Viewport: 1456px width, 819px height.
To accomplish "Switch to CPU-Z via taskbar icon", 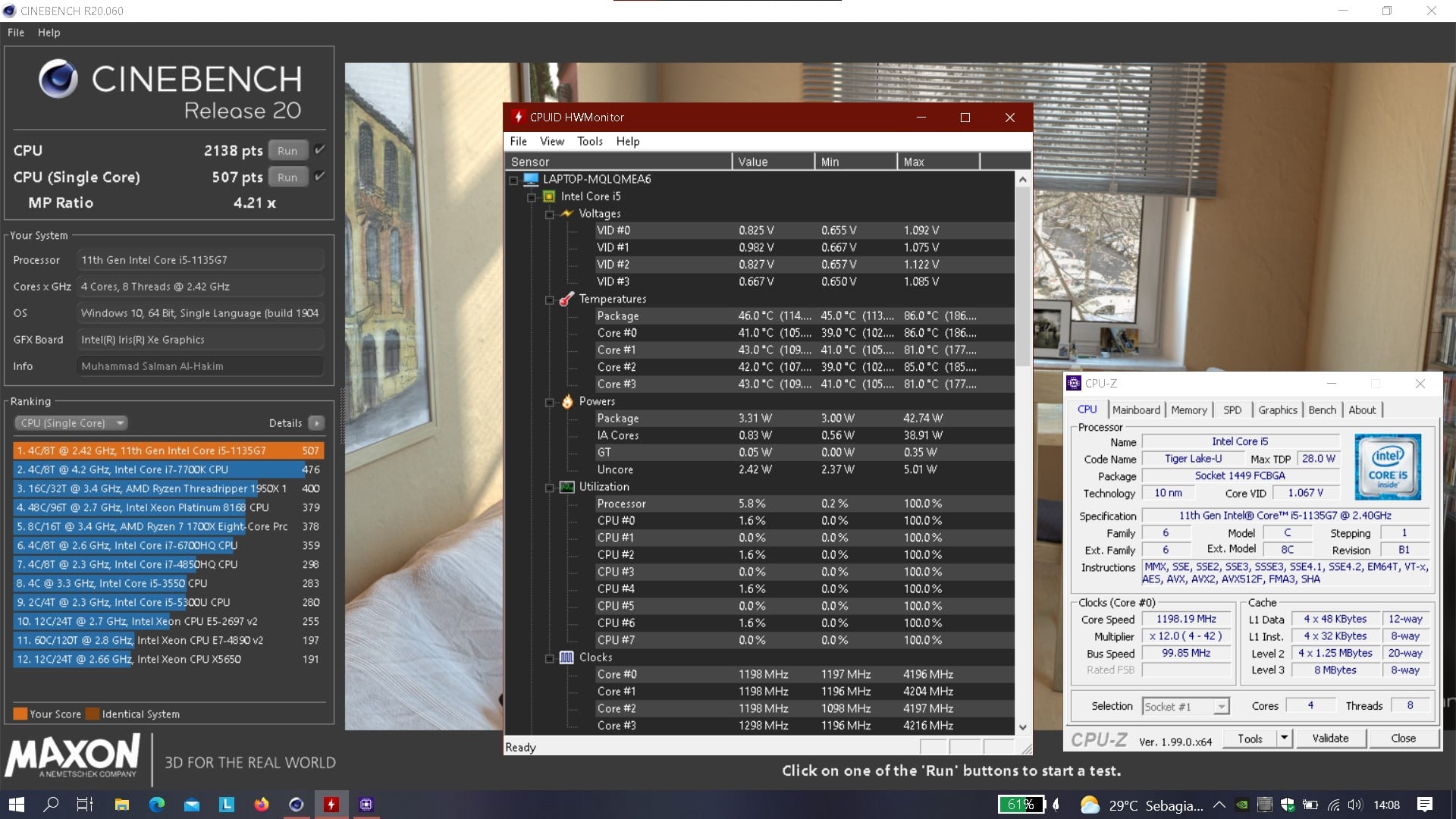I will click(366, 805).
